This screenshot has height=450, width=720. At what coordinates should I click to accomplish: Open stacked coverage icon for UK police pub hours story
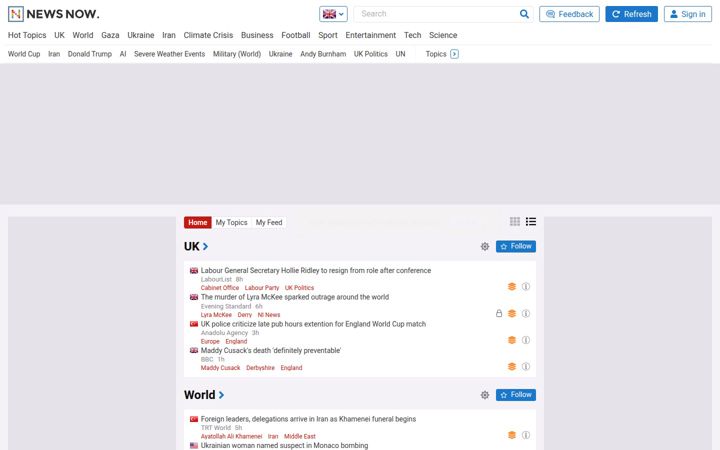tap(512, 340)
